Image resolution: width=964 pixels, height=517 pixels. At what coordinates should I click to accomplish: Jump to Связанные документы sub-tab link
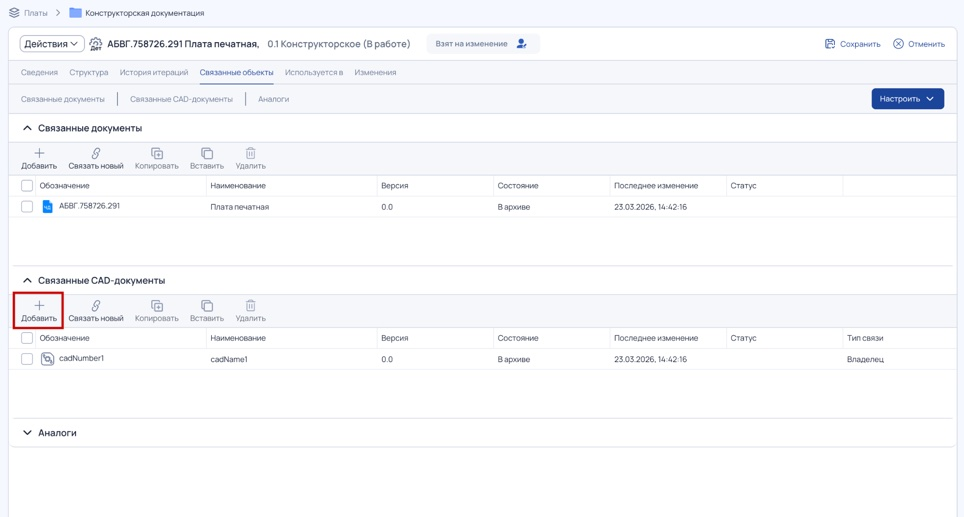63,99
